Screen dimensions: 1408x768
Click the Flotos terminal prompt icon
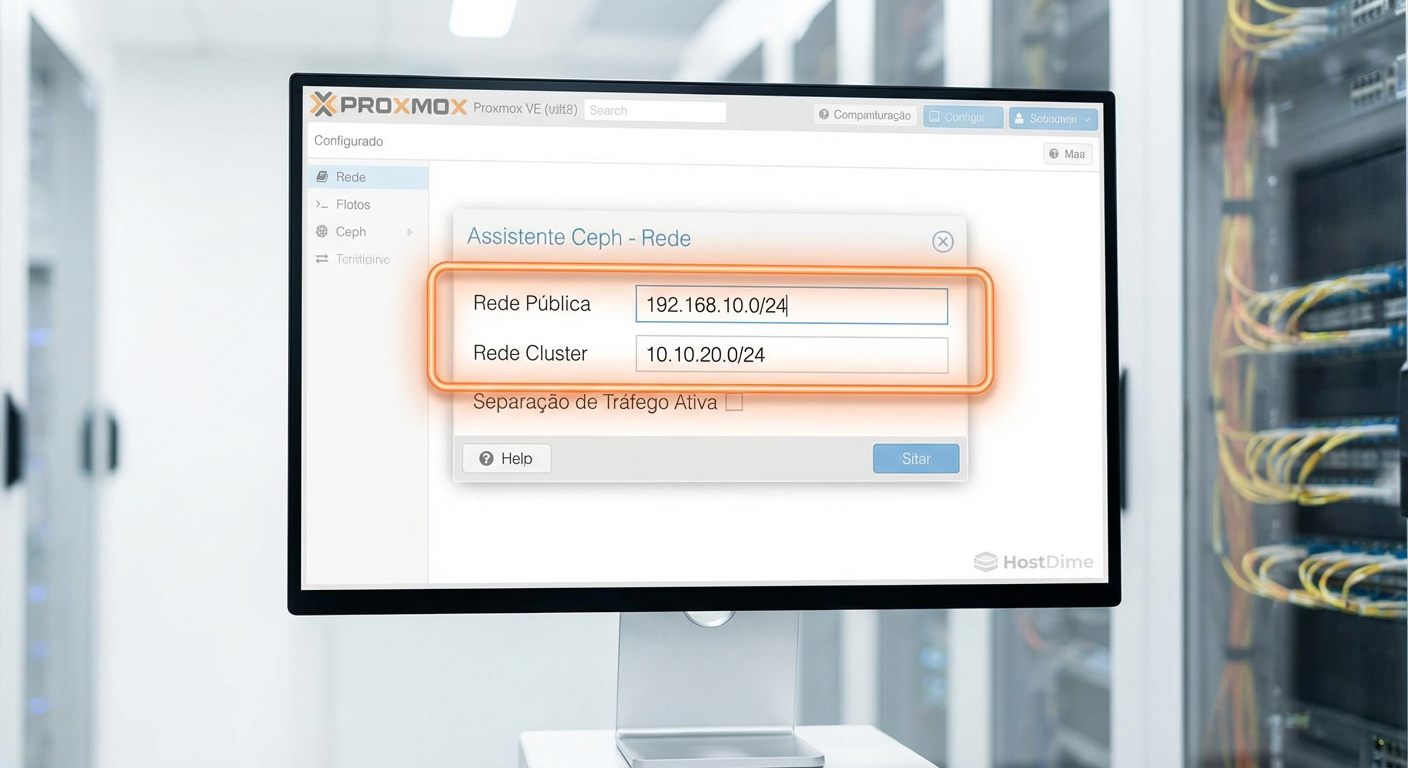(322, 204)
